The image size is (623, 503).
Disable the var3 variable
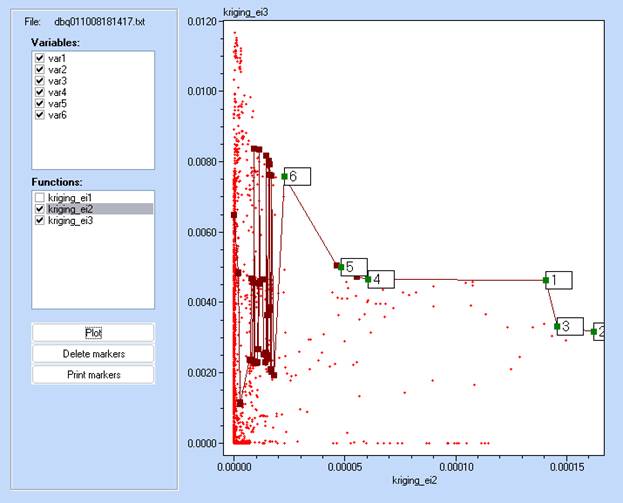pyautogui.click(x=40, y=81)
